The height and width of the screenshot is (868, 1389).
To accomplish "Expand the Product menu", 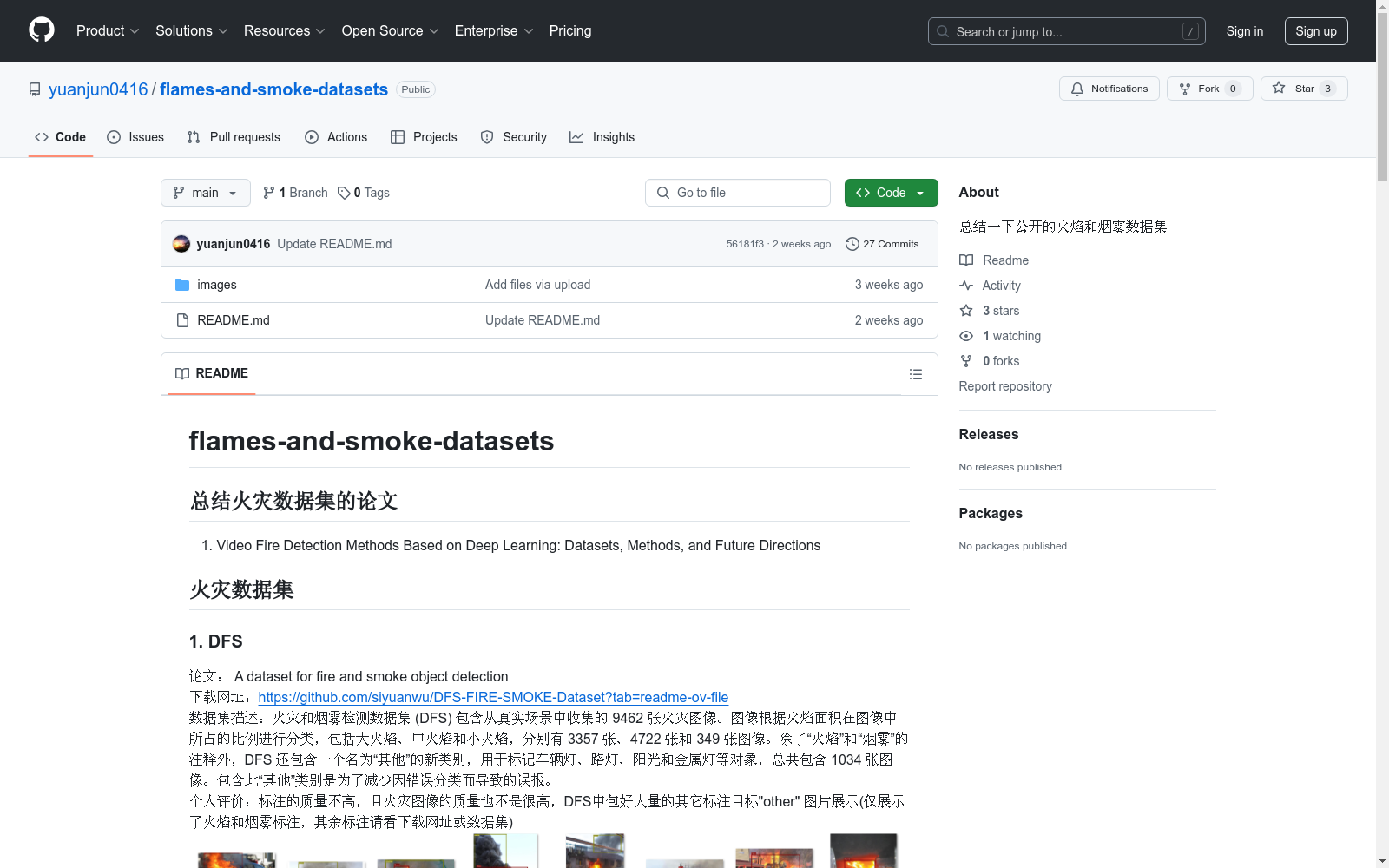I will 108,30.
